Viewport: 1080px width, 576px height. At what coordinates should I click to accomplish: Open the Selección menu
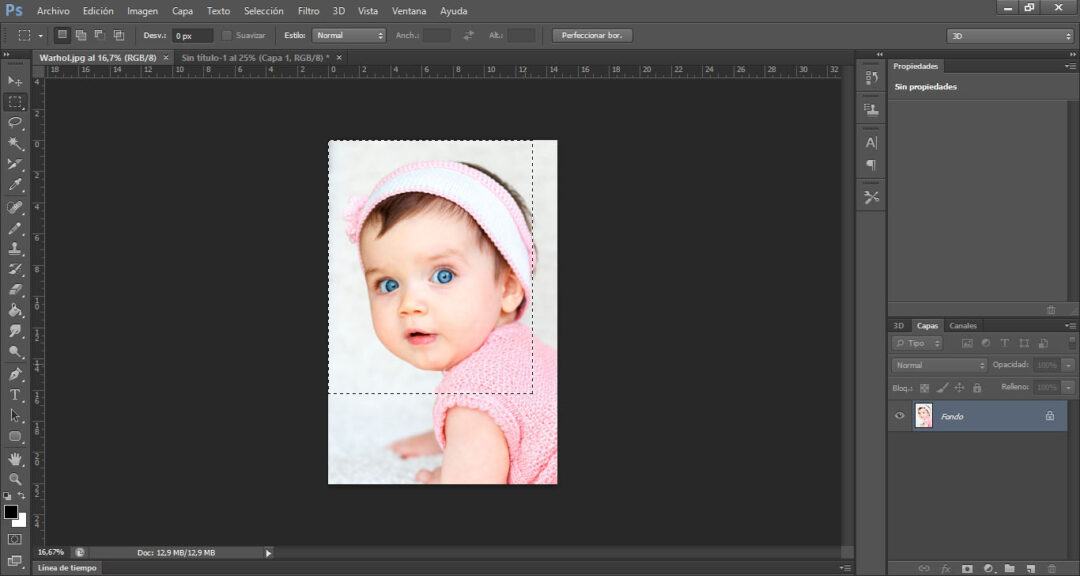pyautogui.click(x=264, y=11)
